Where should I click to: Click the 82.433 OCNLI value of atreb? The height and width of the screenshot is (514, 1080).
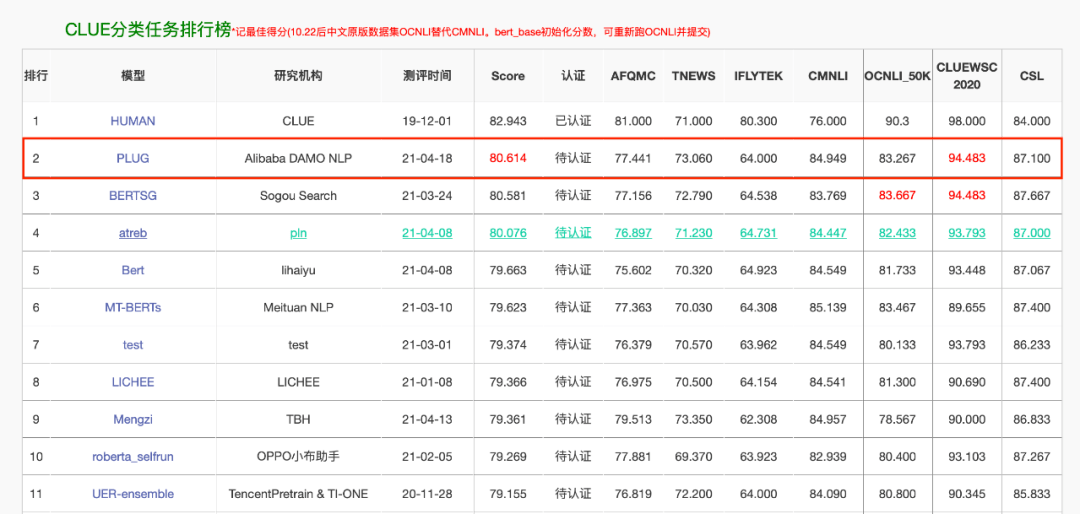click(x=897, y=233)
